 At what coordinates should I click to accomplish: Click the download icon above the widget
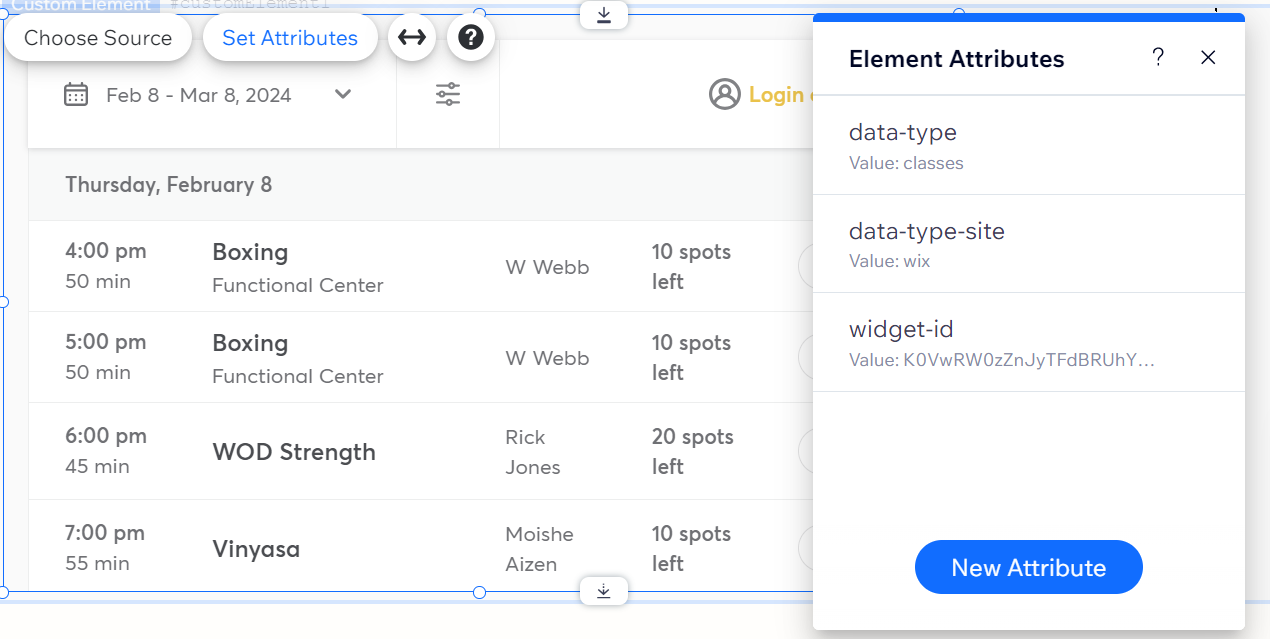tap(603, 15)
